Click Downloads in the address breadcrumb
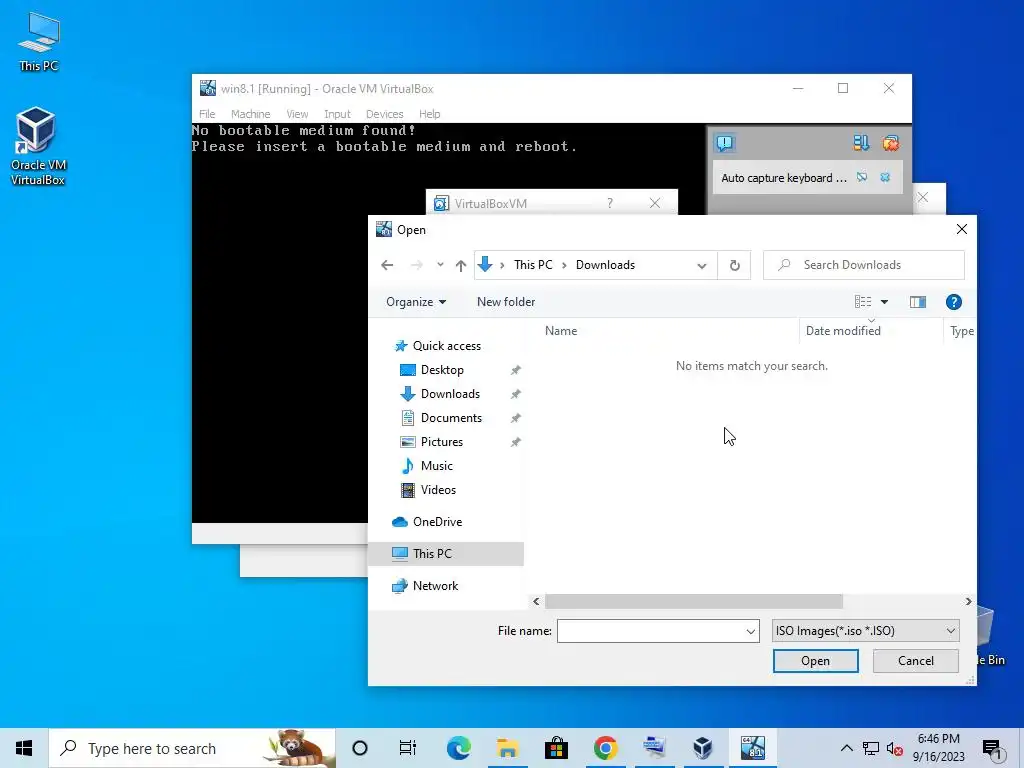This screenshot has height=768, width=1024. tap(605, 264)
